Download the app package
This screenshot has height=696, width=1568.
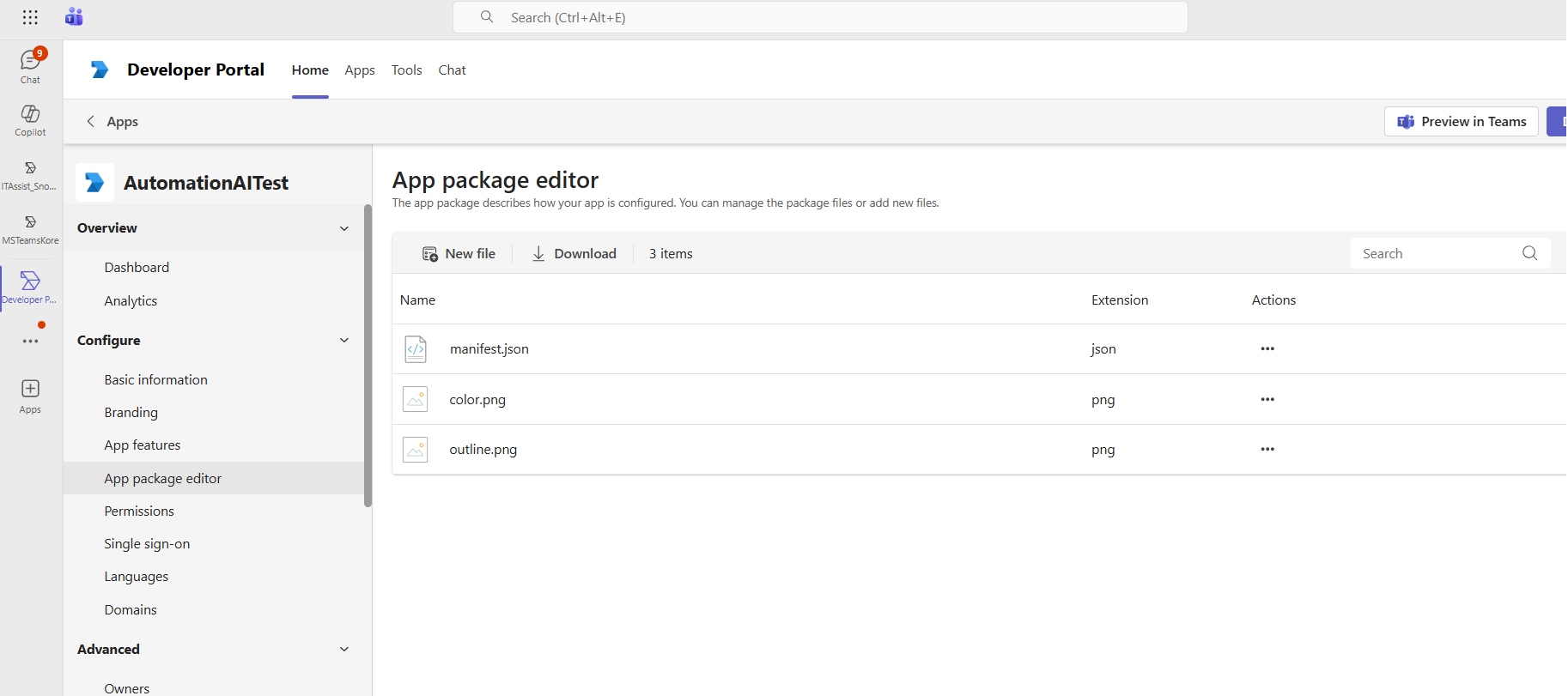[574, 254]
